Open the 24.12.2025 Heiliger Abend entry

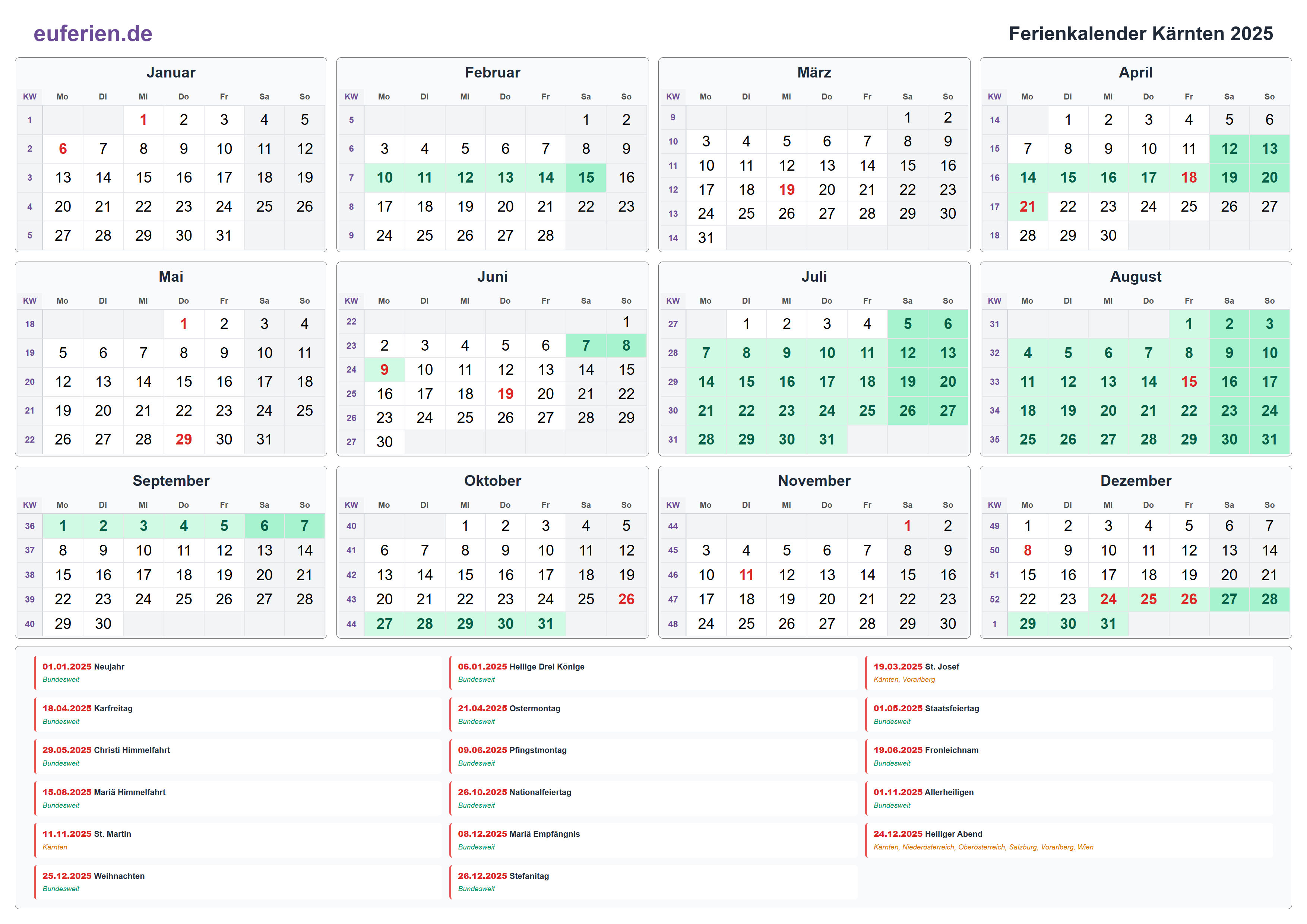coord(1069,840)
